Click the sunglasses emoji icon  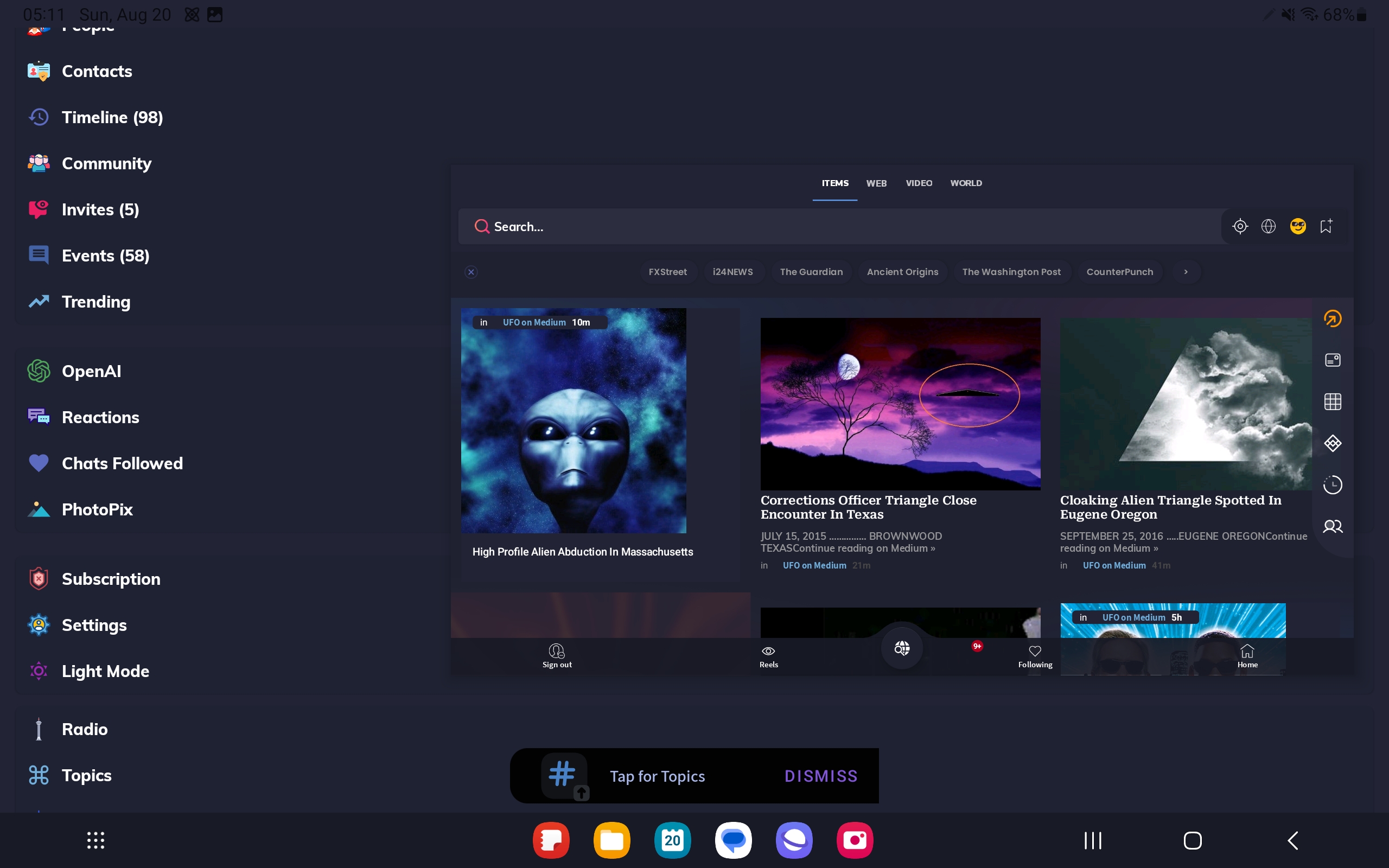(x=1298, y=226)
